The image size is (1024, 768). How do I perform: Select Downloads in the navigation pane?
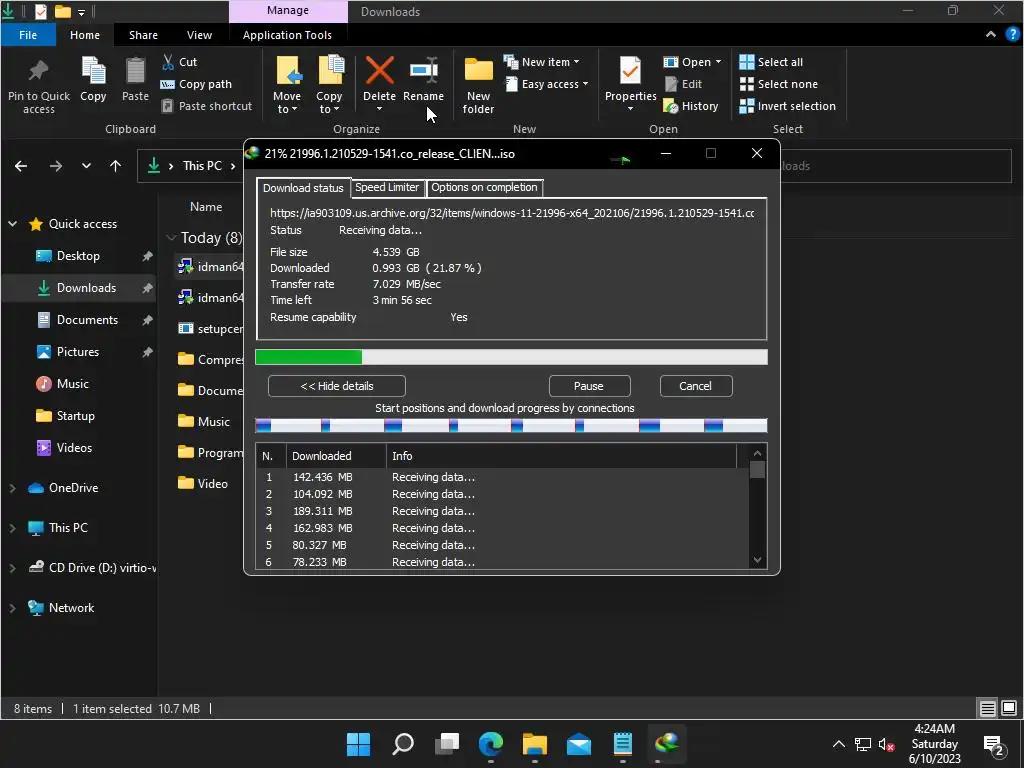pos(78,288)
